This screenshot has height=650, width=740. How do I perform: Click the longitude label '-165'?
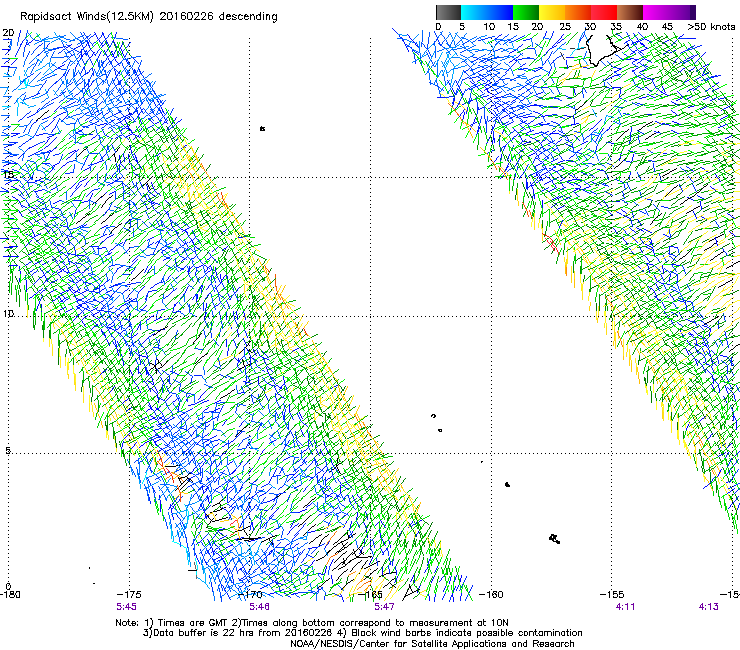click(370, 594)
